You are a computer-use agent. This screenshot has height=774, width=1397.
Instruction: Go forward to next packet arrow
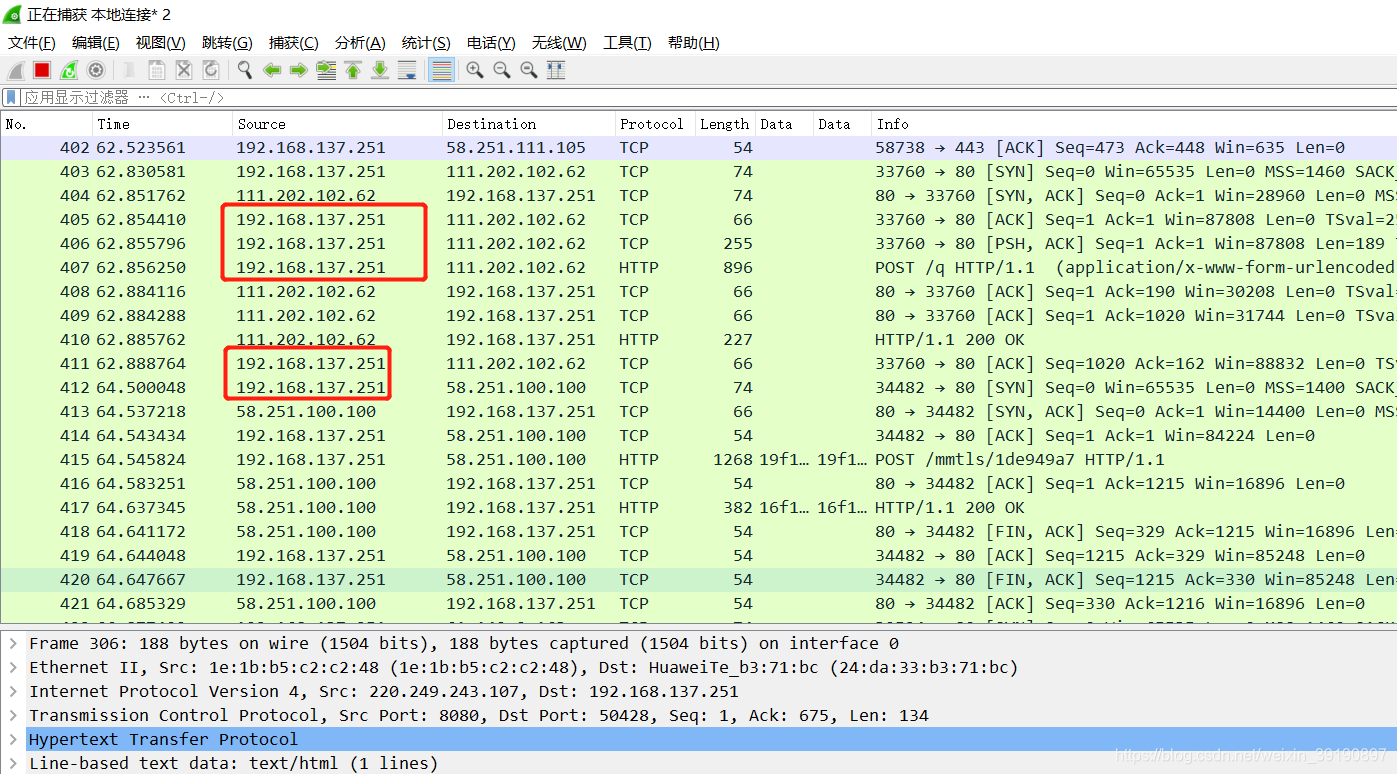click(298, 70)
